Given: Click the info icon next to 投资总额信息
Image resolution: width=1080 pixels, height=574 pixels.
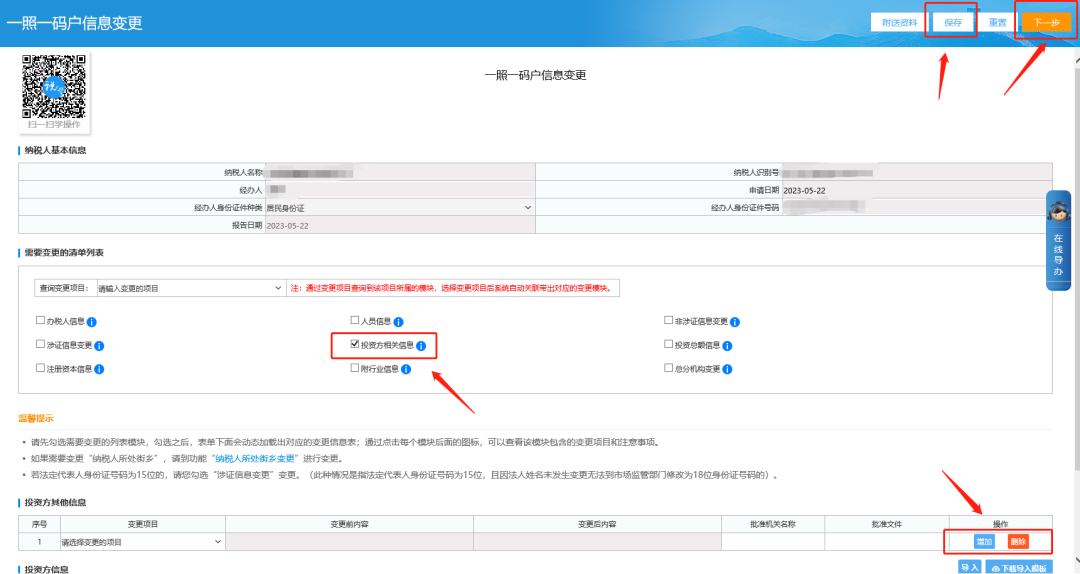Looking at the screenshot, I should pyautogui.click(x=727, y=346).
